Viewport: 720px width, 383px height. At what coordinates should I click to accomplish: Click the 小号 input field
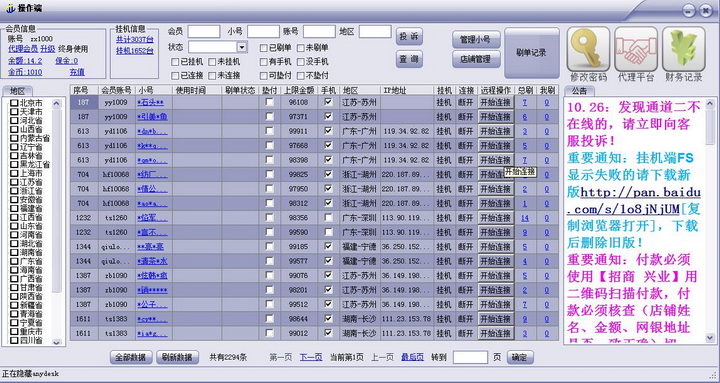point(263,31)
